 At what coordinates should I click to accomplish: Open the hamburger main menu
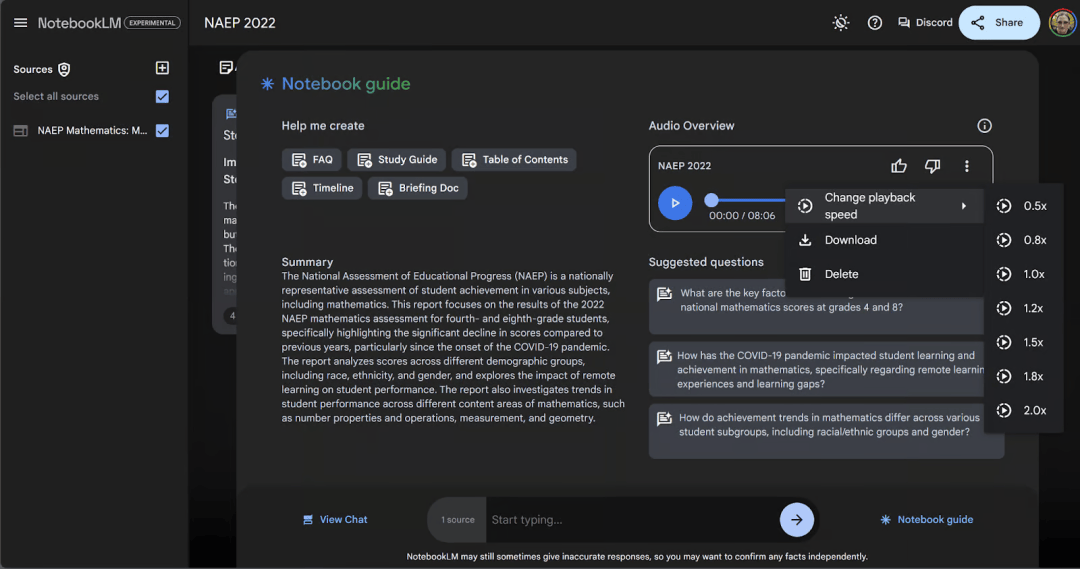click(20, 23)
